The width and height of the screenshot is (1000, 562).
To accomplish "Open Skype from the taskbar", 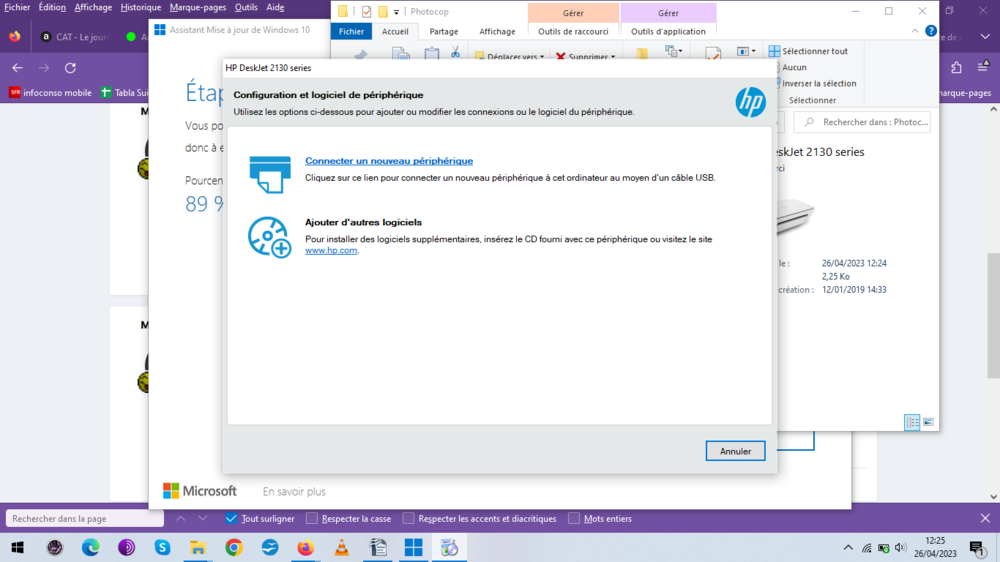I will [162, 548].
